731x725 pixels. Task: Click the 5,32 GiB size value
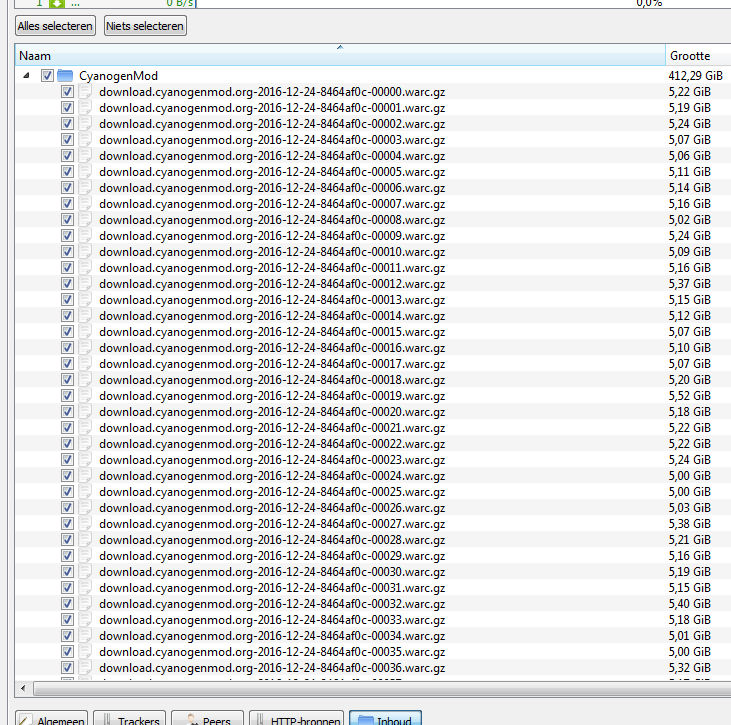[690, 668]
